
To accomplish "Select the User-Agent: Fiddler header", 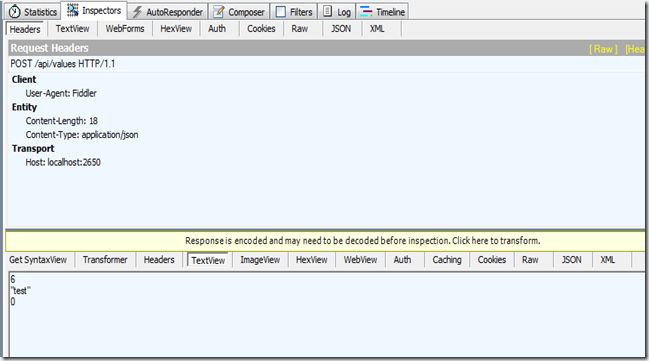I will pyautogui.click(x=61, y=93).
